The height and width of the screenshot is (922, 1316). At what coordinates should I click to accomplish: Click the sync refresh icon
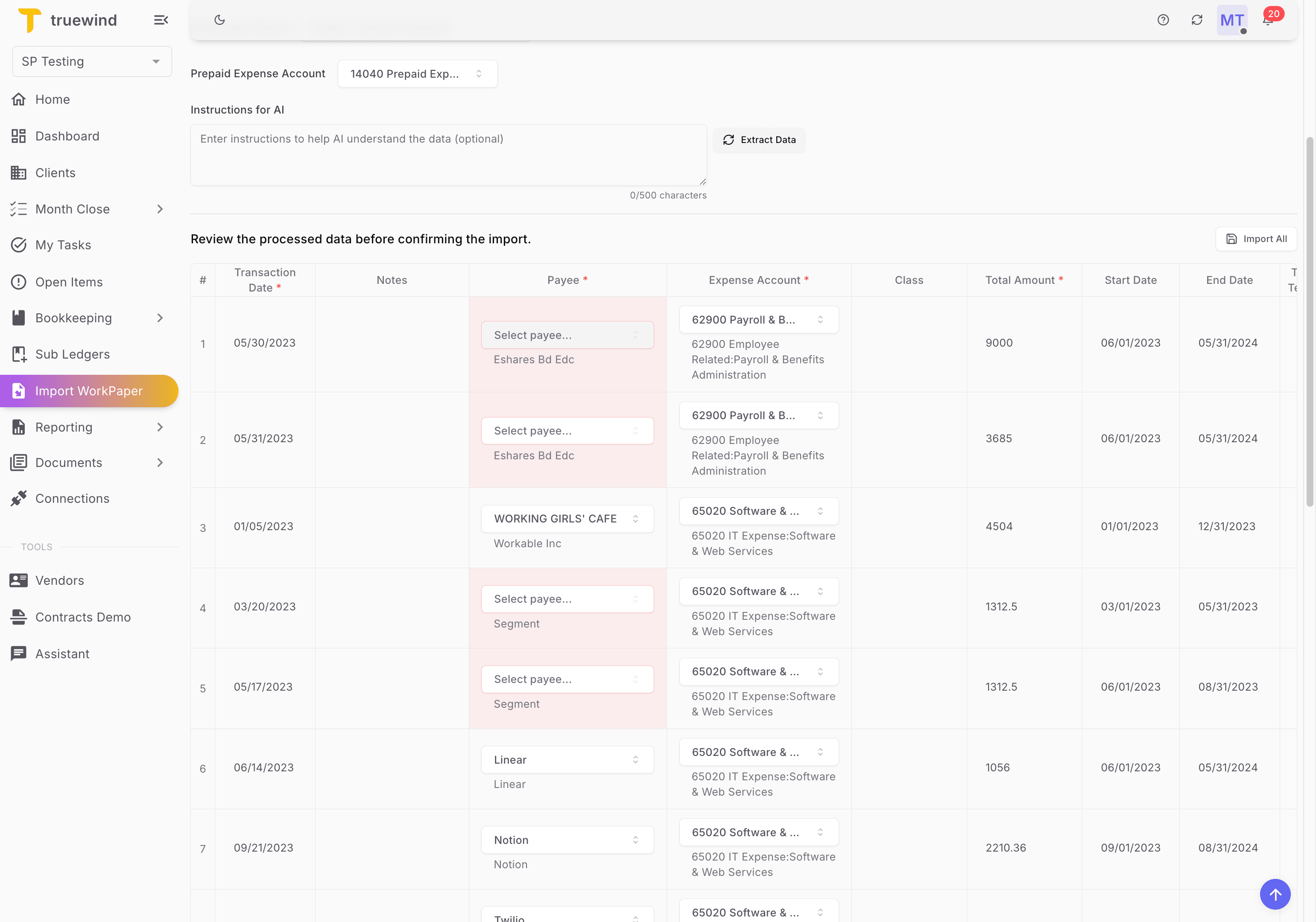[x=1197, y=20]
